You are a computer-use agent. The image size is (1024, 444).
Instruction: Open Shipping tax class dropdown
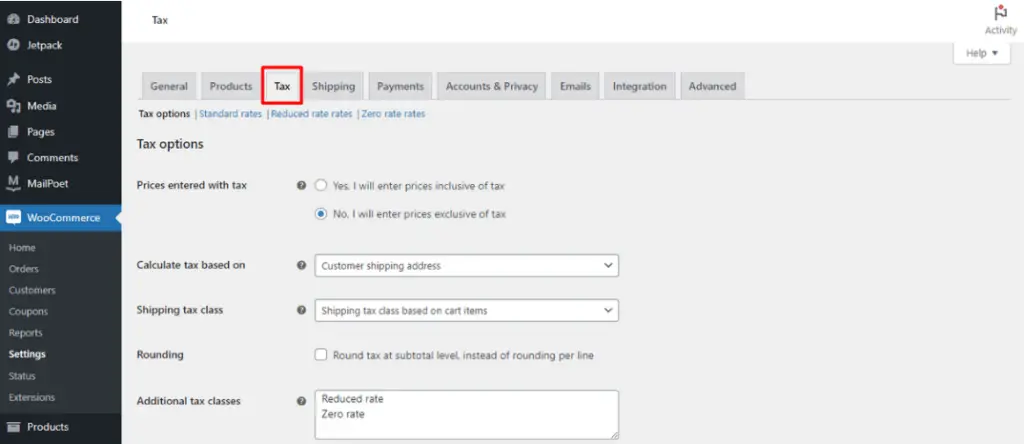[x=466, y=310]
